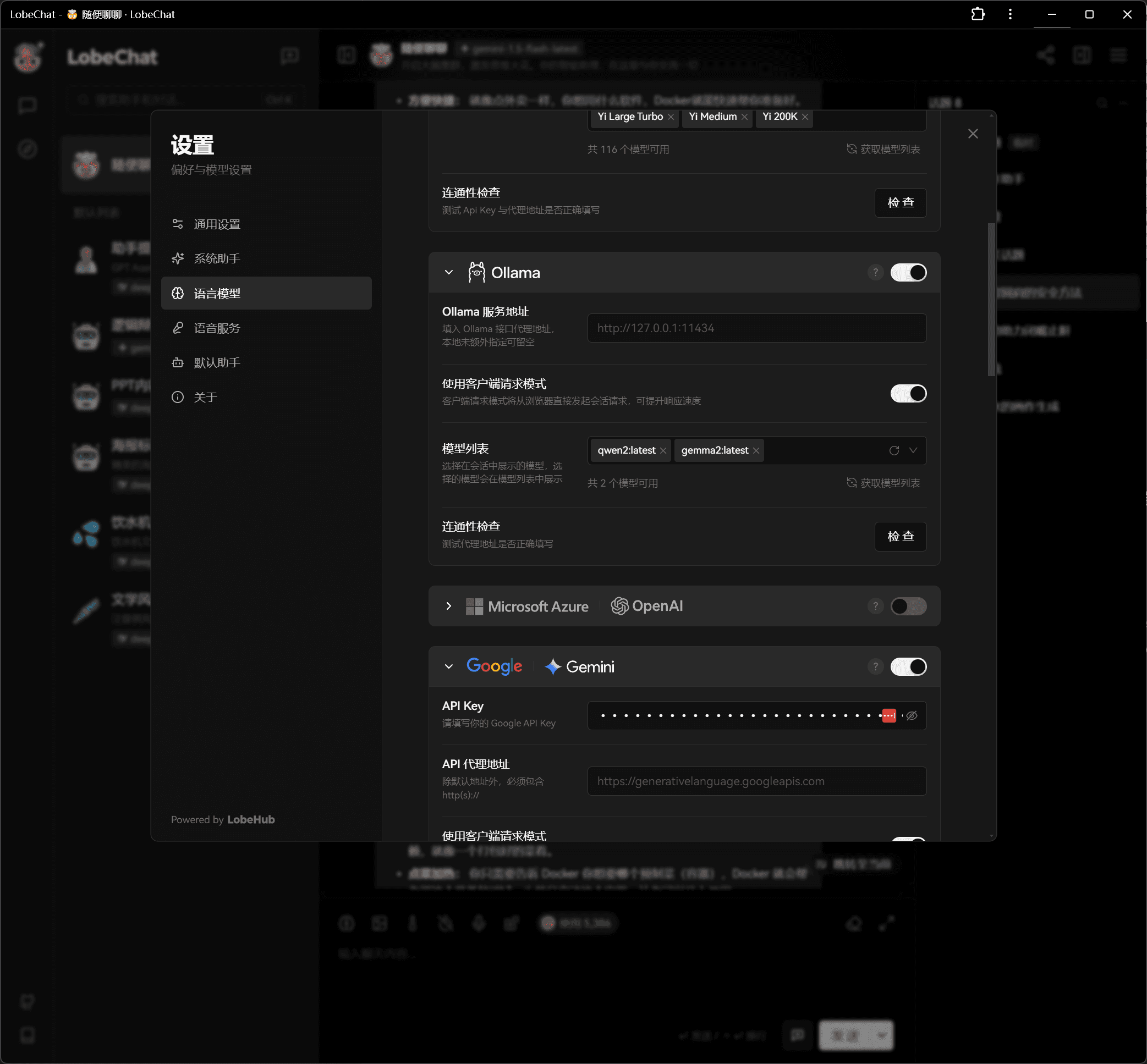
Task: Remove the qwen2:latest model tag
Action: click(663, 451)
